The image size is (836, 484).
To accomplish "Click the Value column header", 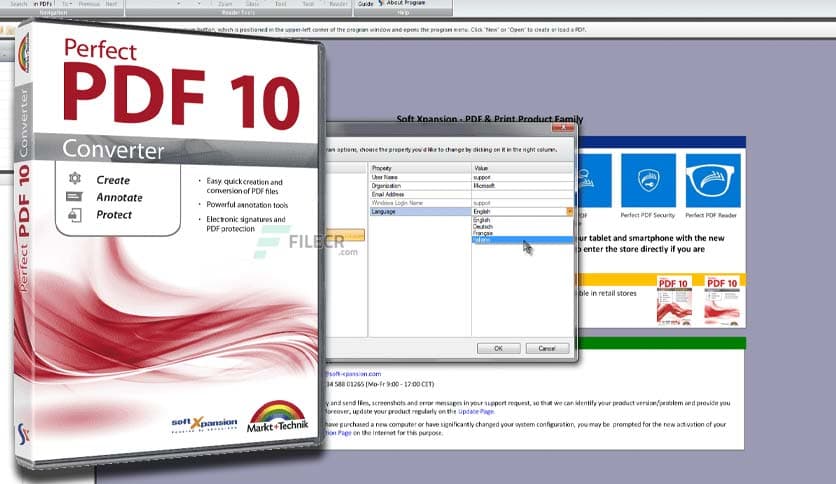I will coord(522,168).
